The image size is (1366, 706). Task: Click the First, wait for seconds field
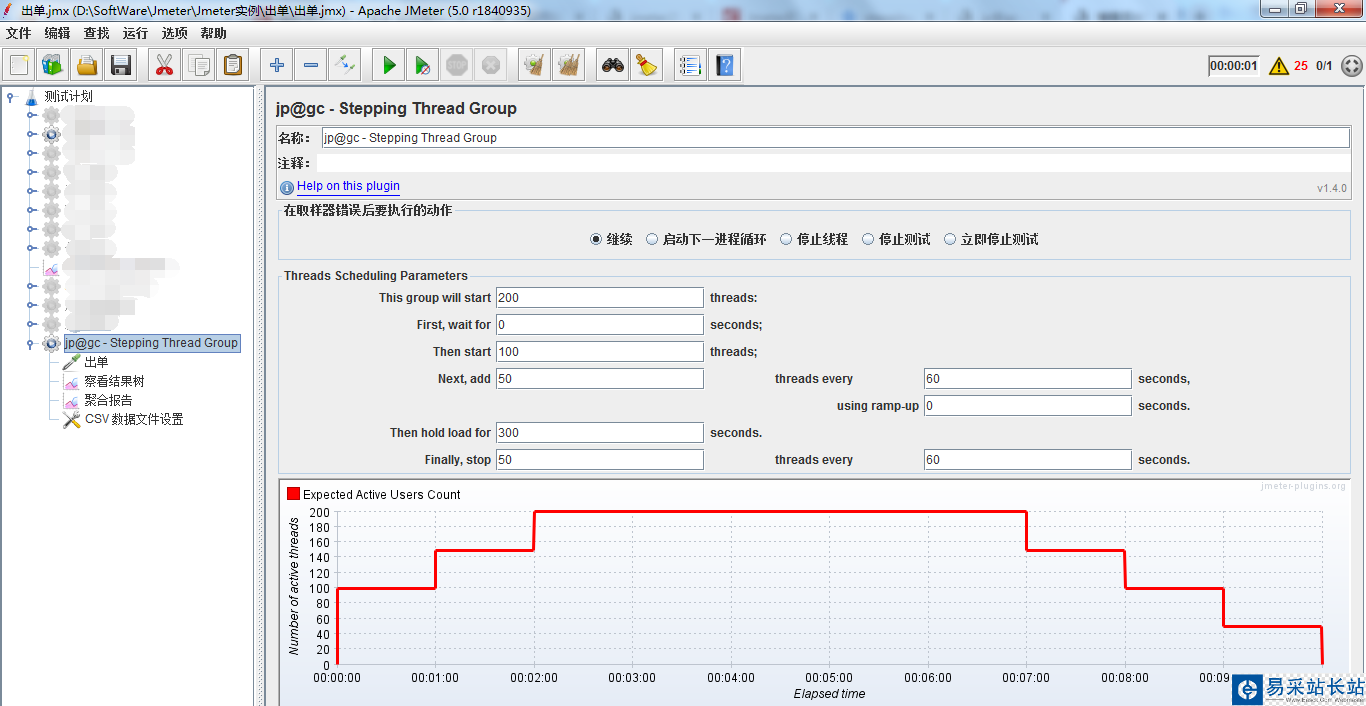pyautogui.click(x=600, y=325)
